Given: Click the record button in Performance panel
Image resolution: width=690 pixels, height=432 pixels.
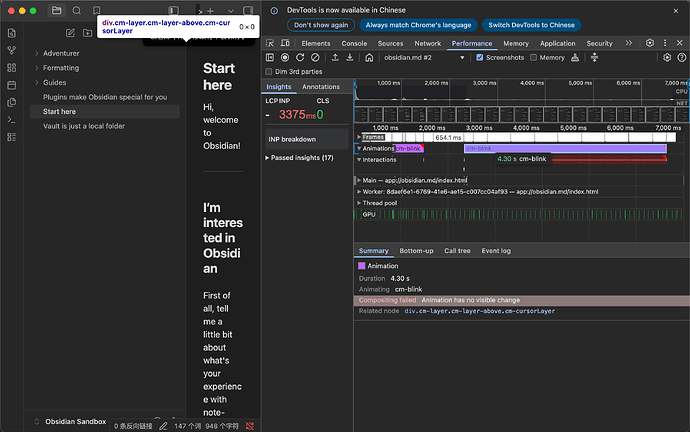Looking at the screenshot, I should (285, 58).
